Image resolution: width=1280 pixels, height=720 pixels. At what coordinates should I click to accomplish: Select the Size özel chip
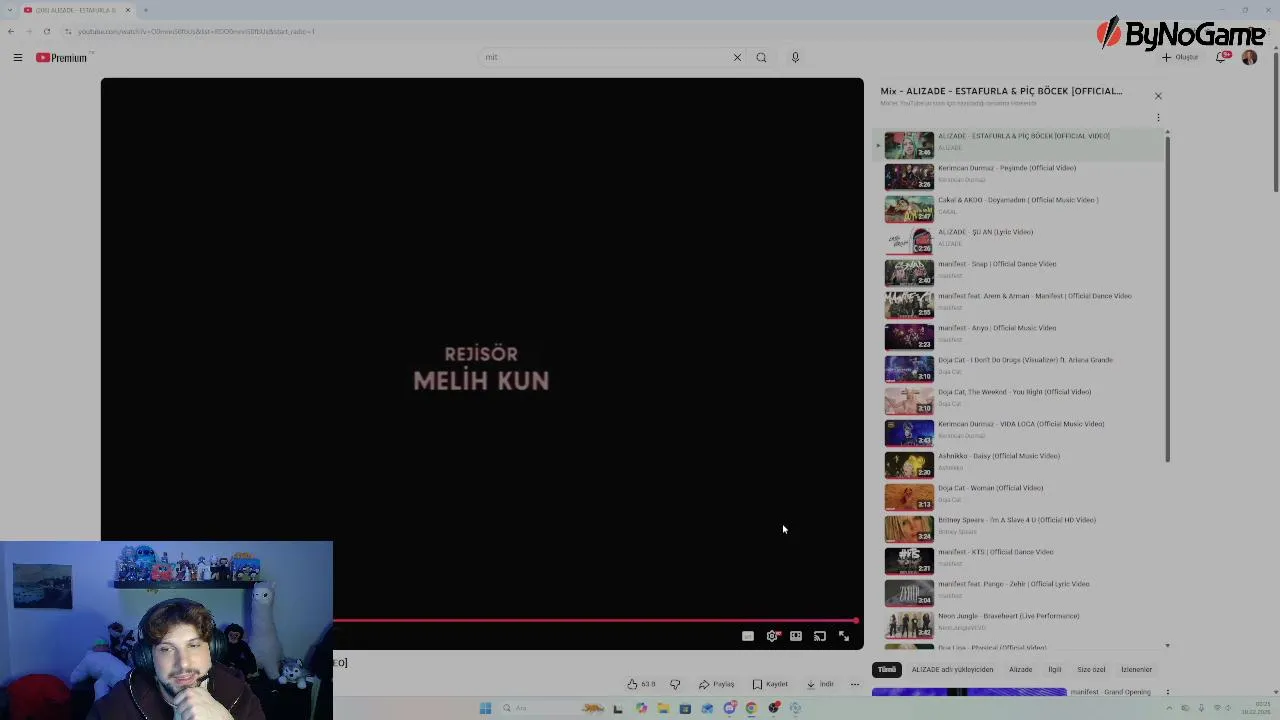[1091, 670]
